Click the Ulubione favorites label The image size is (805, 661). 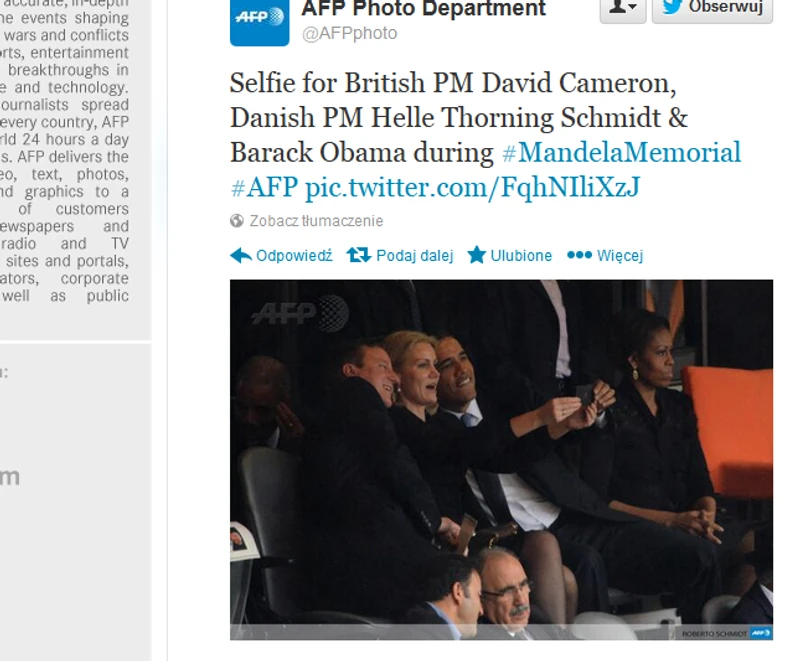[521, 256]
